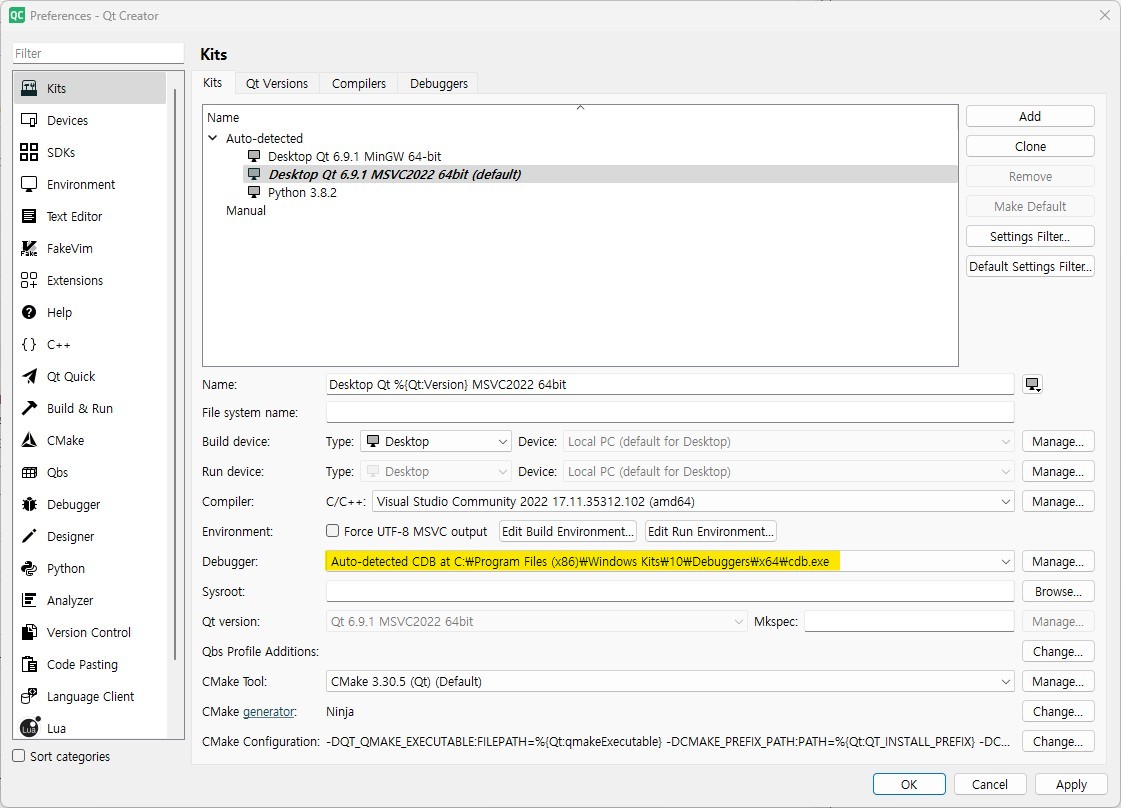Open the Qbs category icon
The height and width of the screenshot is (808, 1121).
pyautogui.click(x=29, y=473)
